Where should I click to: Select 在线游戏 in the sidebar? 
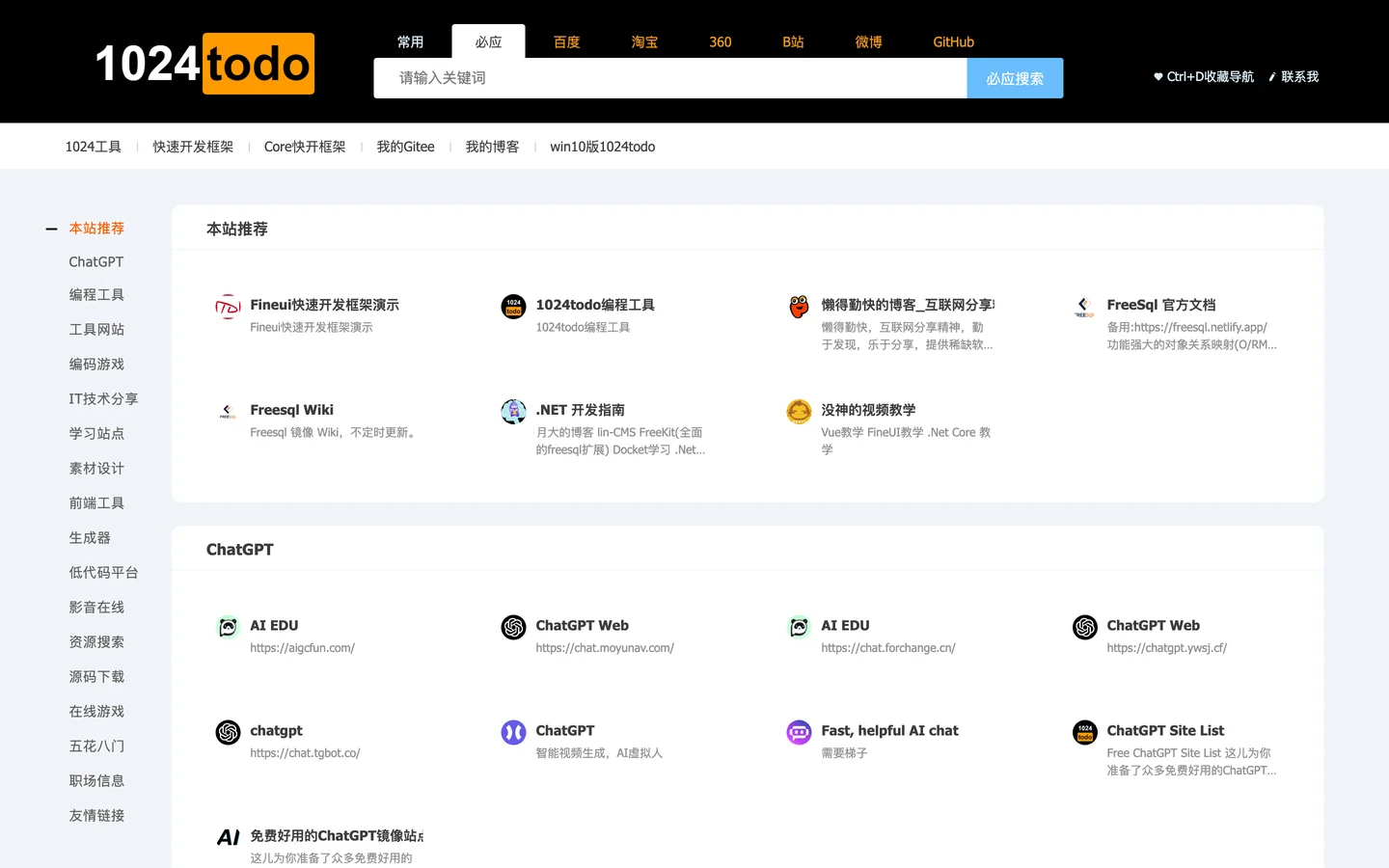(96, 712)
